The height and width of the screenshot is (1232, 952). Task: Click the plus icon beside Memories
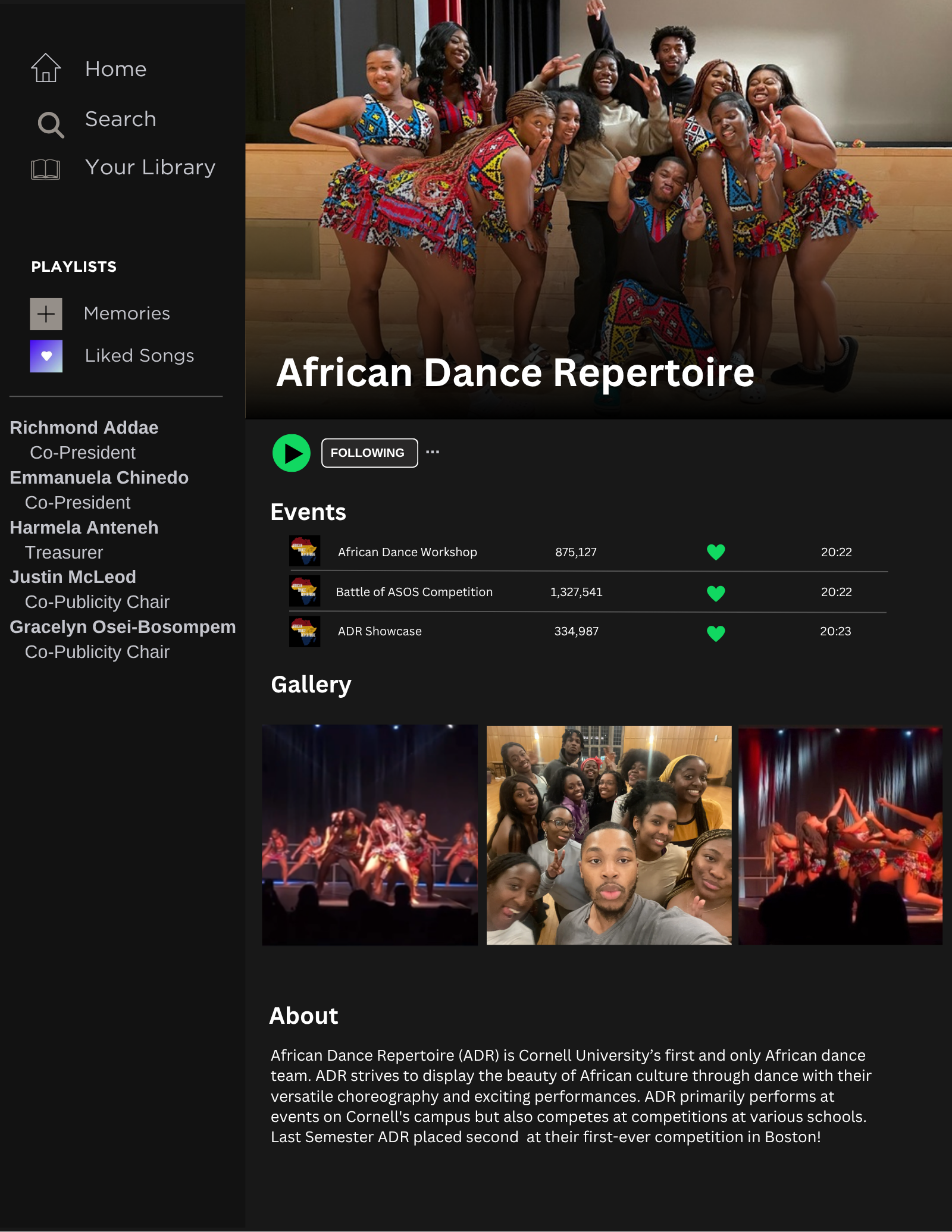46,314
